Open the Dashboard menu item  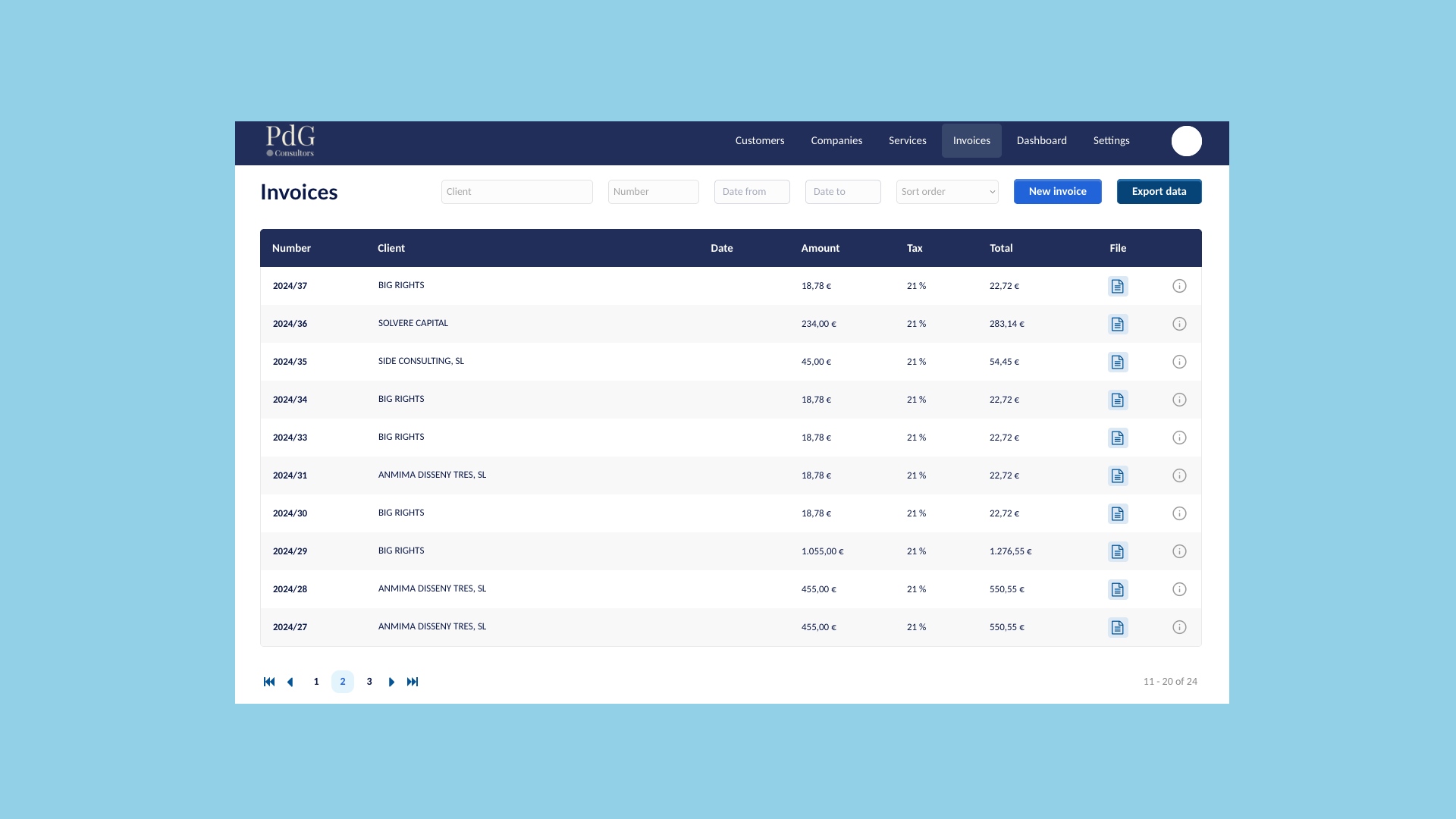point(1041,141)
